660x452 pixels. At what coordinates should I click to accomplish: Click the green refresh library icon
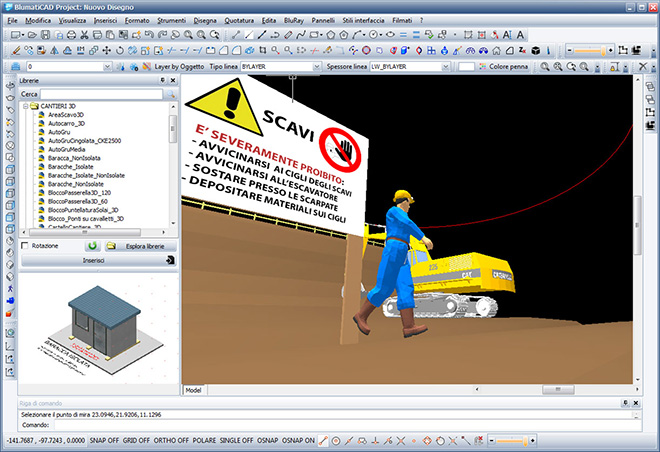pos(91,245)
